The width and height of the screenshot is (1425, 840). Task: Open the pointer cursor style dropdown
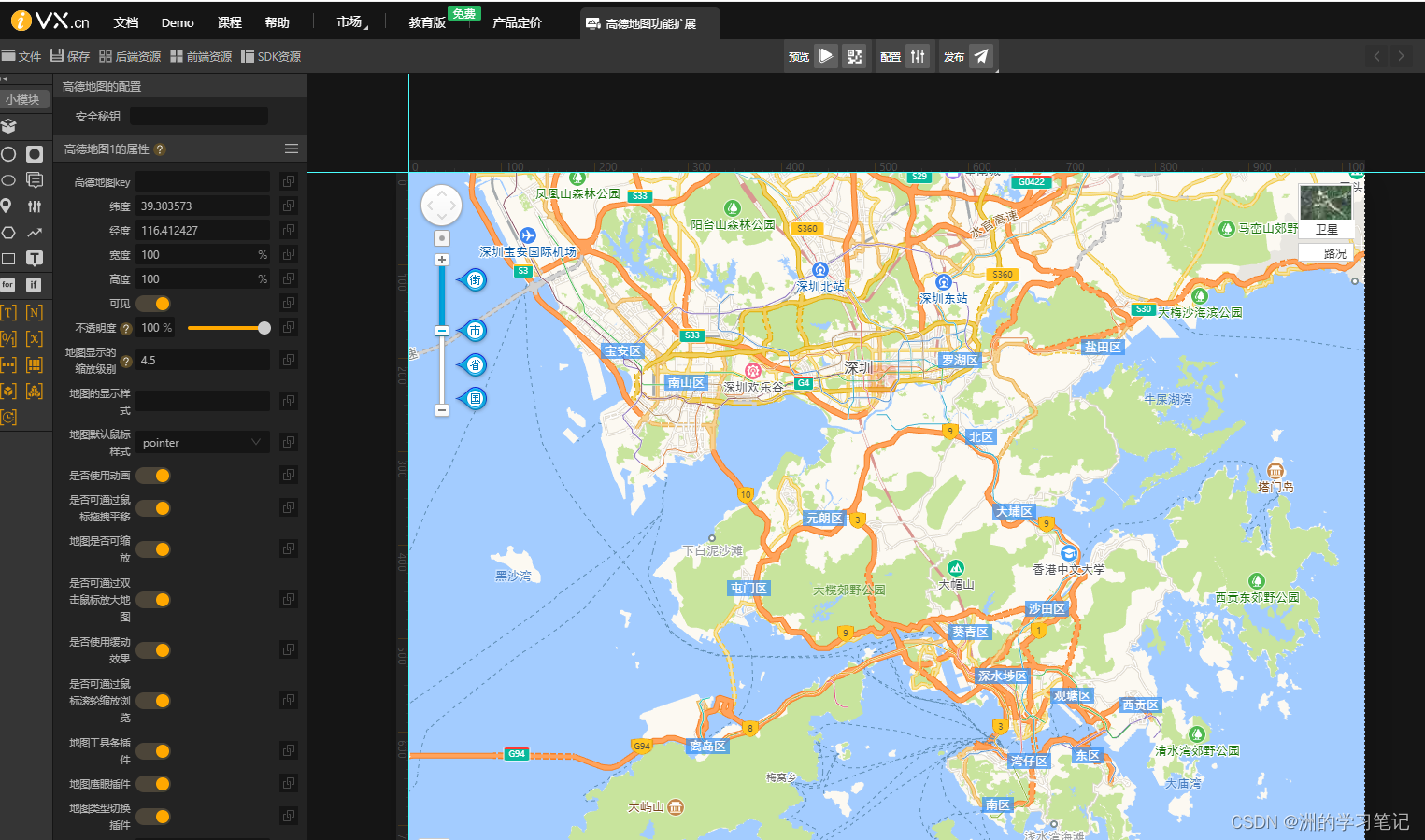202,443
